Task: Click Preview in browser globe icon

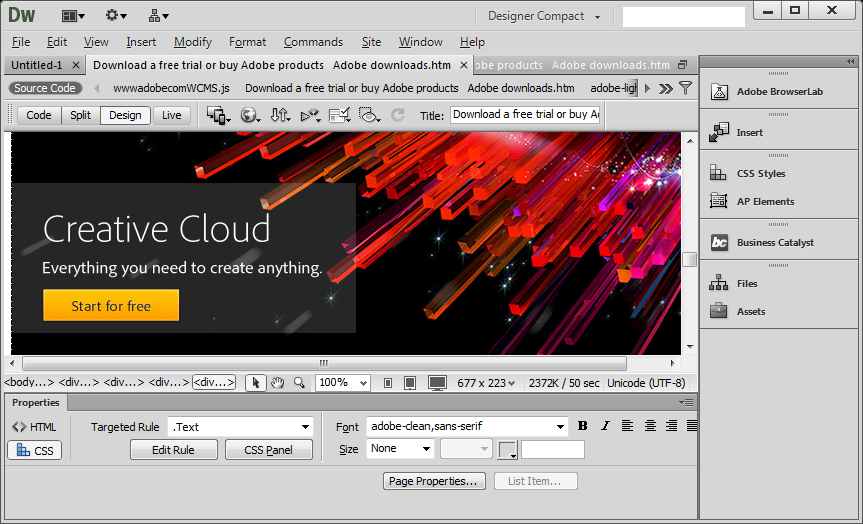Action: 250,116
